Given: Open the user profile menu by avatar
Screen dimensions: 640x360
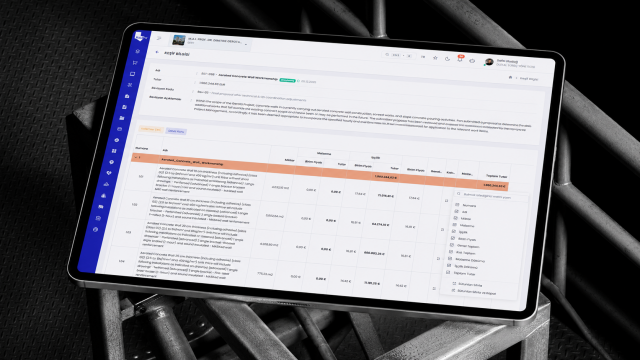Looking at the screenshot, I should click(489, 62).
